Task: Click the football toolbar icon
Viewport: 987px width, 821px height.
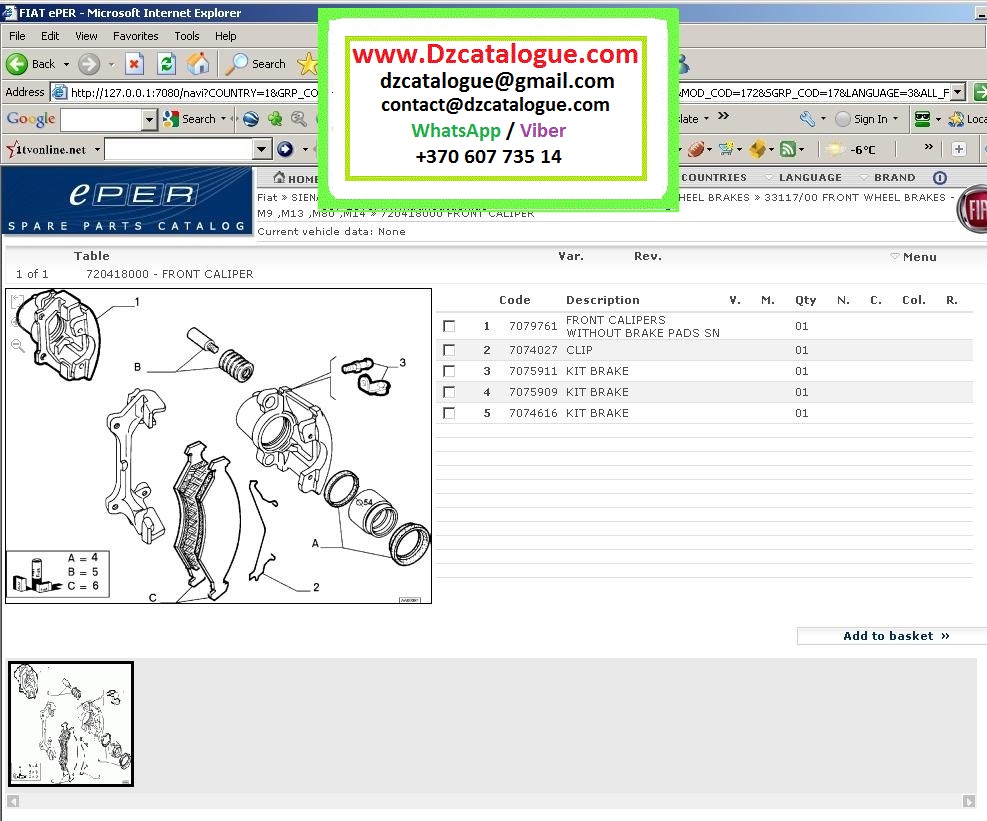Action: pos(696,149)
